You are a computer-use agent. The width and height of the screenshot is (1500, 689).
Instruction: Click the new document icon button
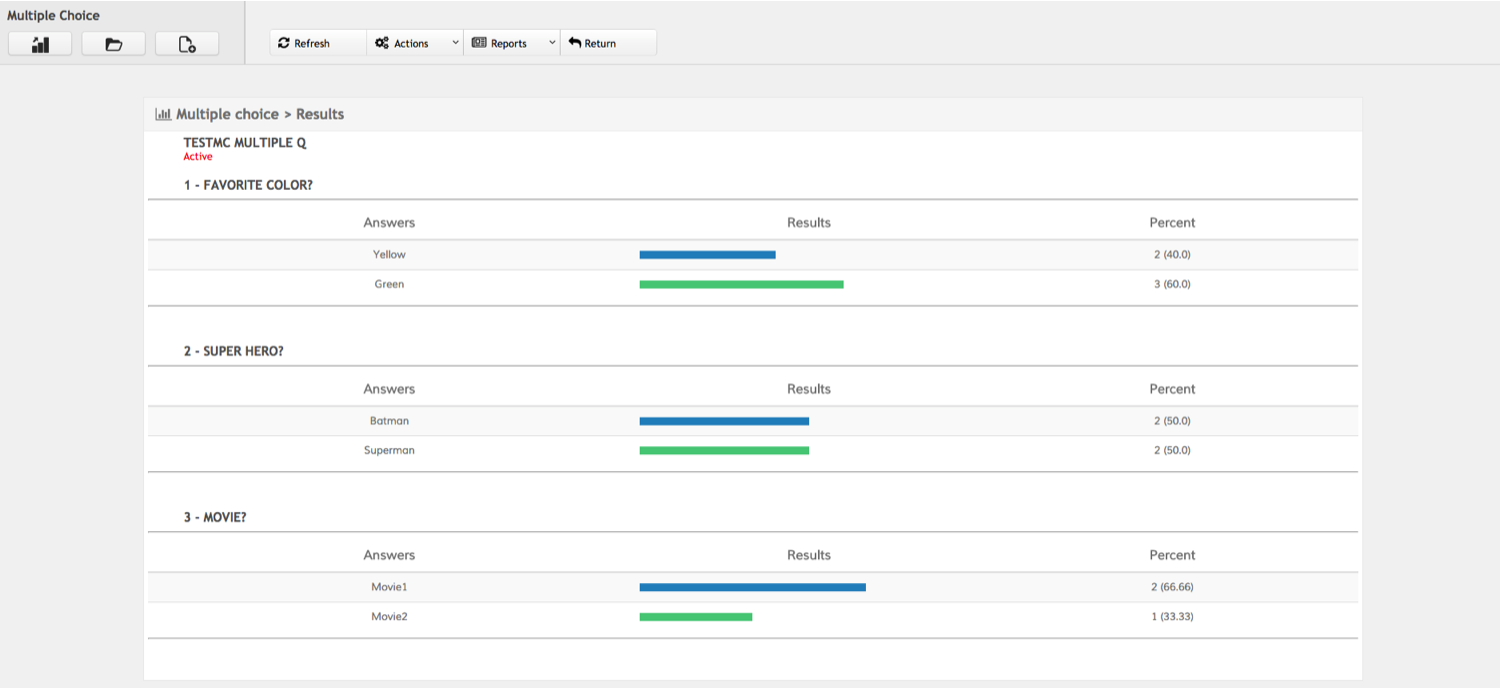187,44
